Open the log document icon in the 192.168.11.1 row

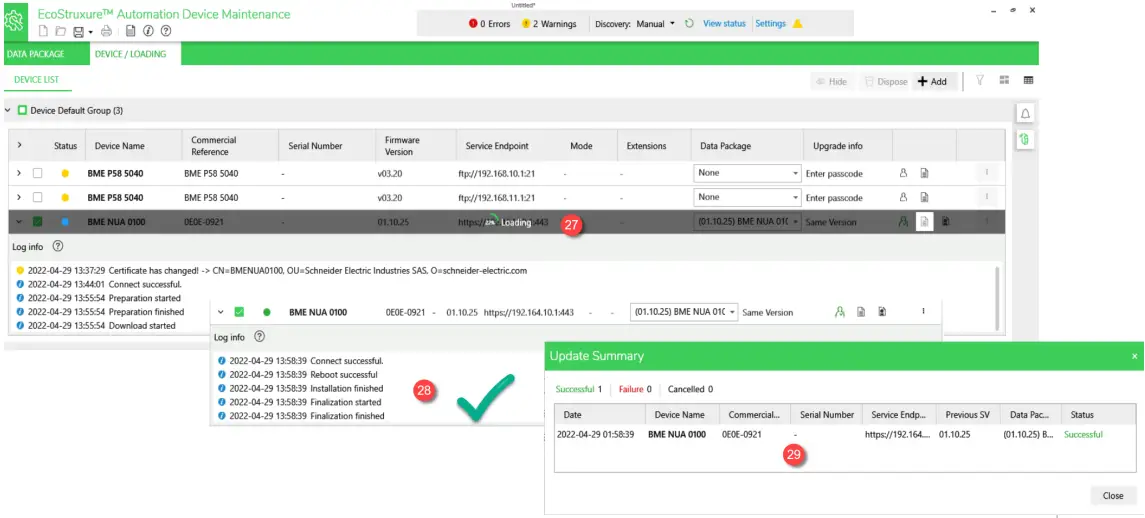point(924,197)
